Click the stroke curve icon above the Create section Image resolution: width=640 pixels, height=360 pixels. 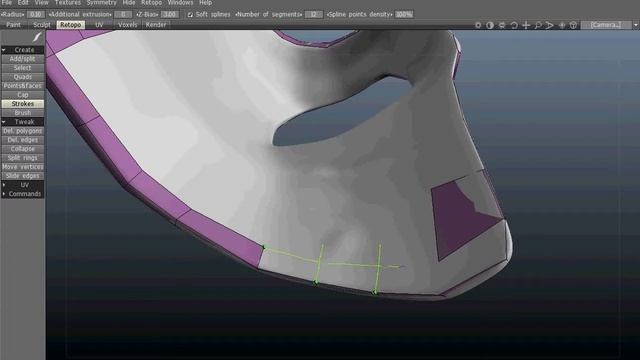[x=37, y=37]
